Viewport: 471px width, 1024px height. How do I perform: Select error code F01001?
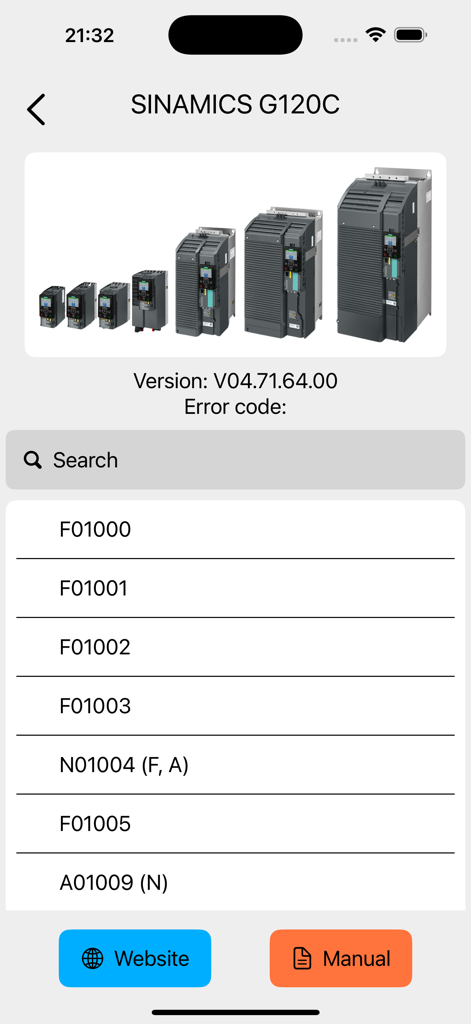click(x=235, y=588)
